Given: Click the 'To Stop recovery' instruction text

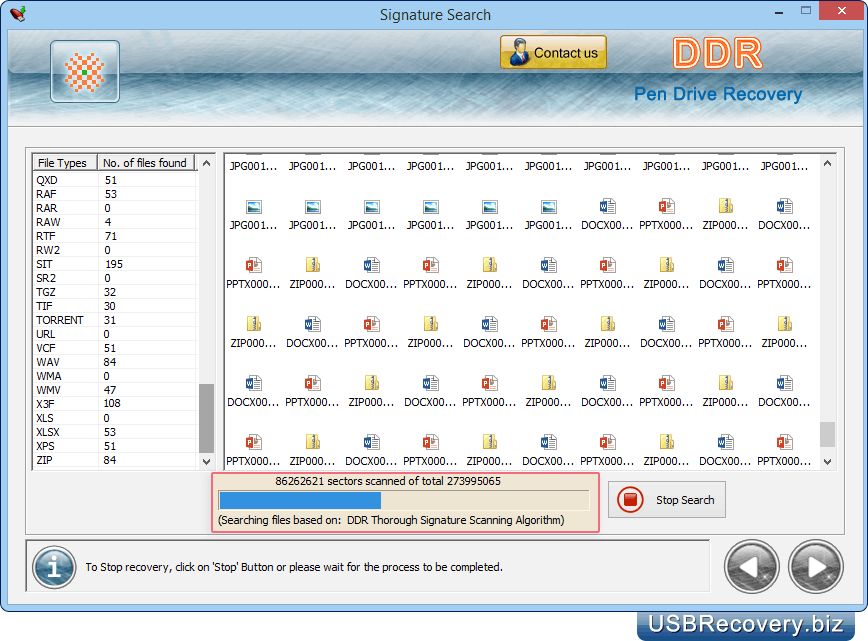Looking at the screenshot, I should (x=294, y=567).
